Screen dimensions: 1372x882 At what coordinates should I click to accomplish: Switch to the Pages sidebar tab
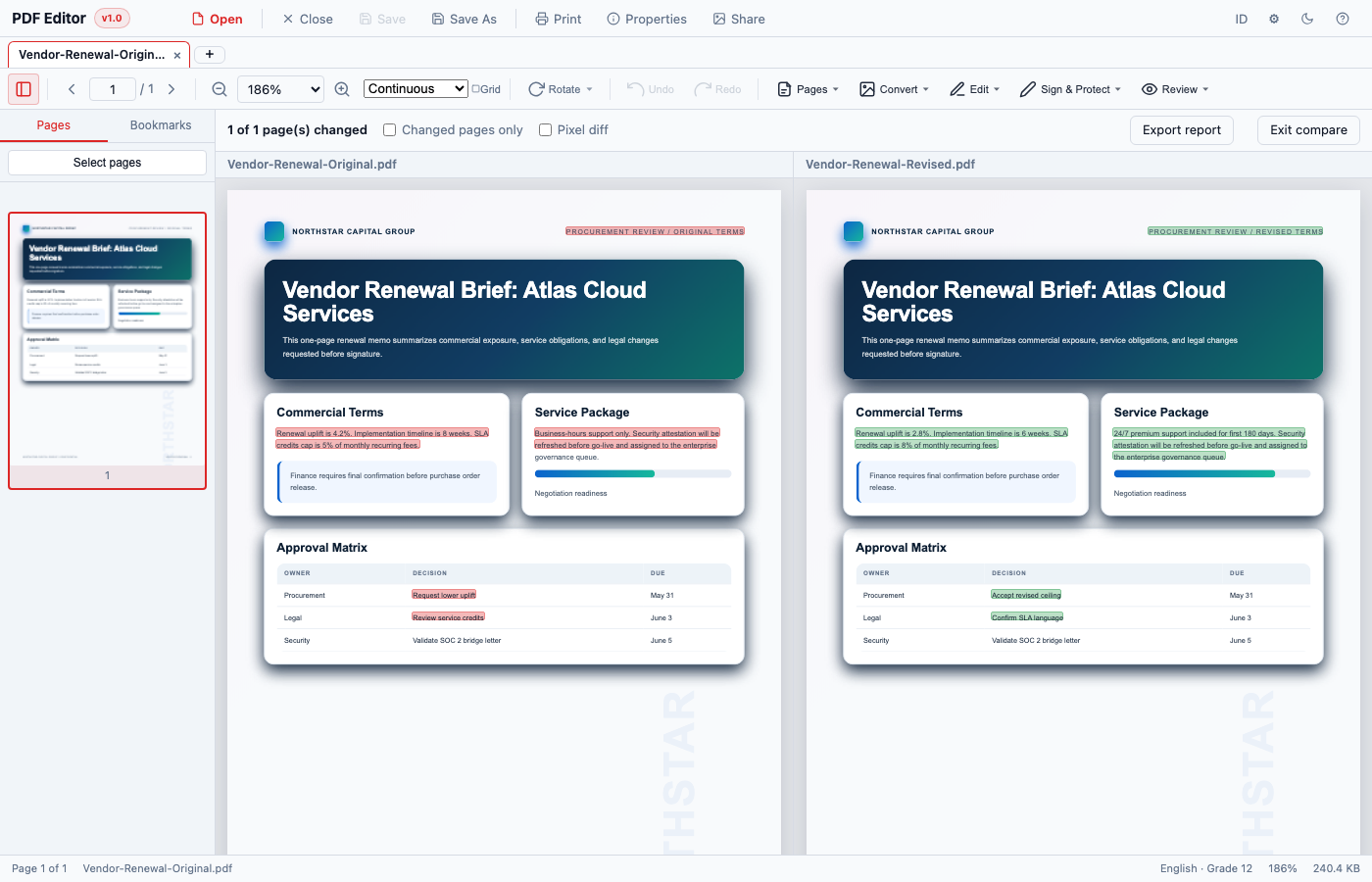tap(54, 125)
